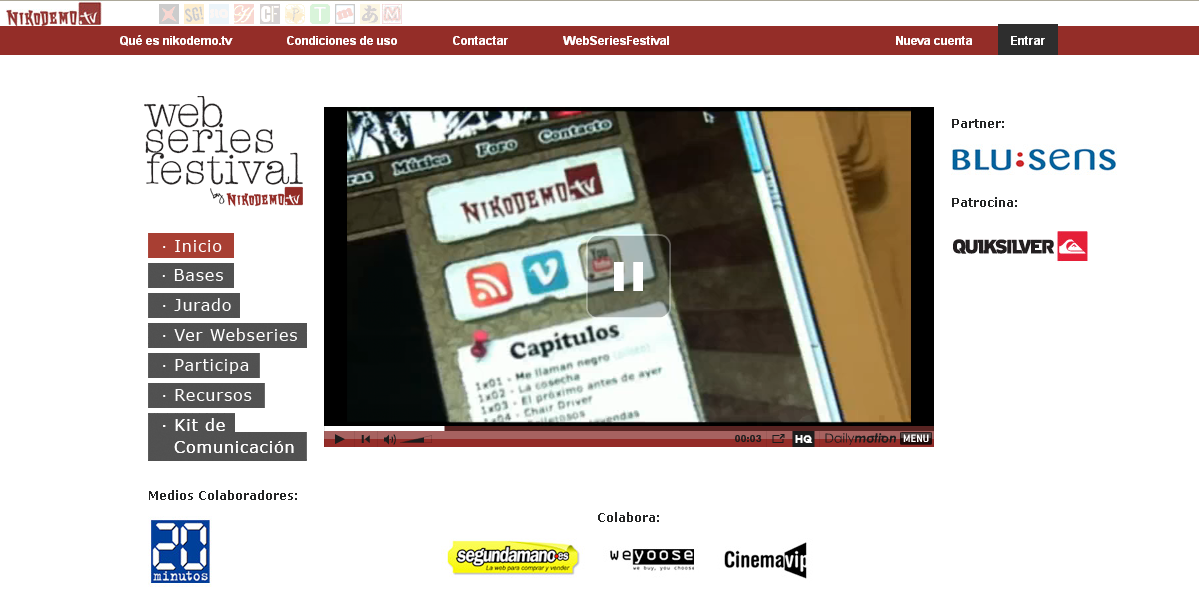The height and width of the screenshot is (605, 1199).
Task: Click the 'Patrocina:' label
Action: click(984, 203)
